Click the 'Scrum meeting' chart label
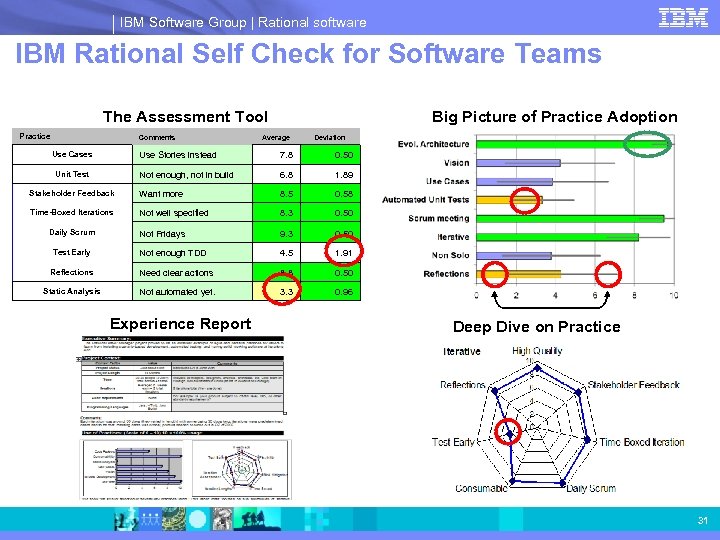This screenshot has width=720, height=540. coord(439,219)
